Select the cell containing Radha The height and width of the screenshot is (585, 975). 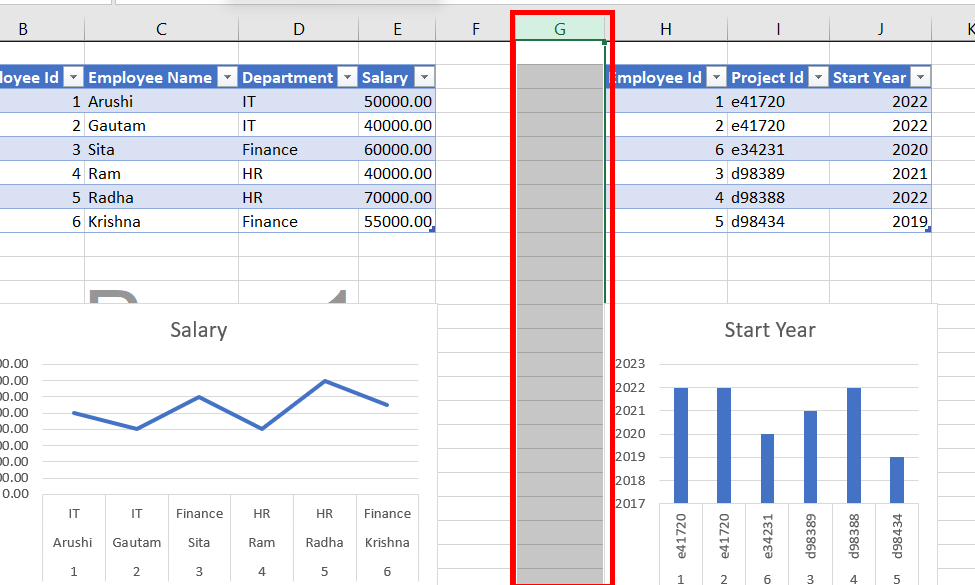161,198
